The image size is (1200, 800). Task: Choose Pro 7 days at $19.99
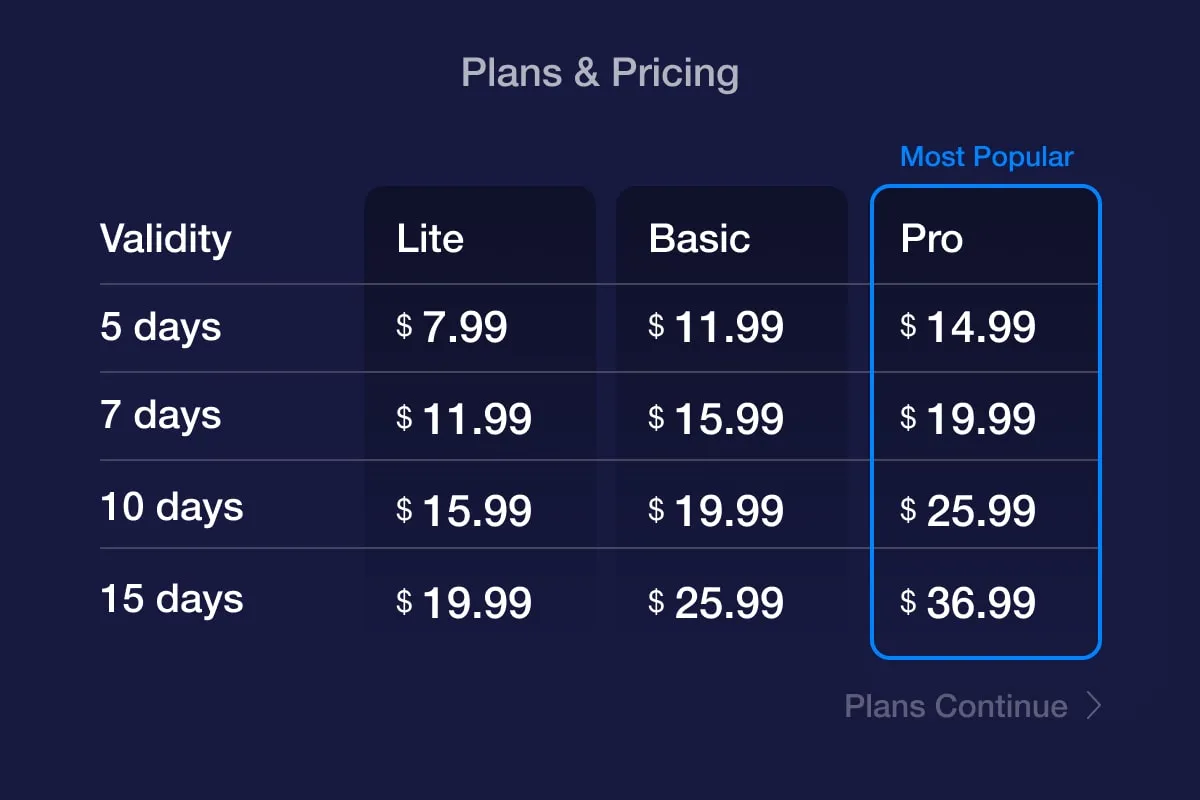pos(968,419)
